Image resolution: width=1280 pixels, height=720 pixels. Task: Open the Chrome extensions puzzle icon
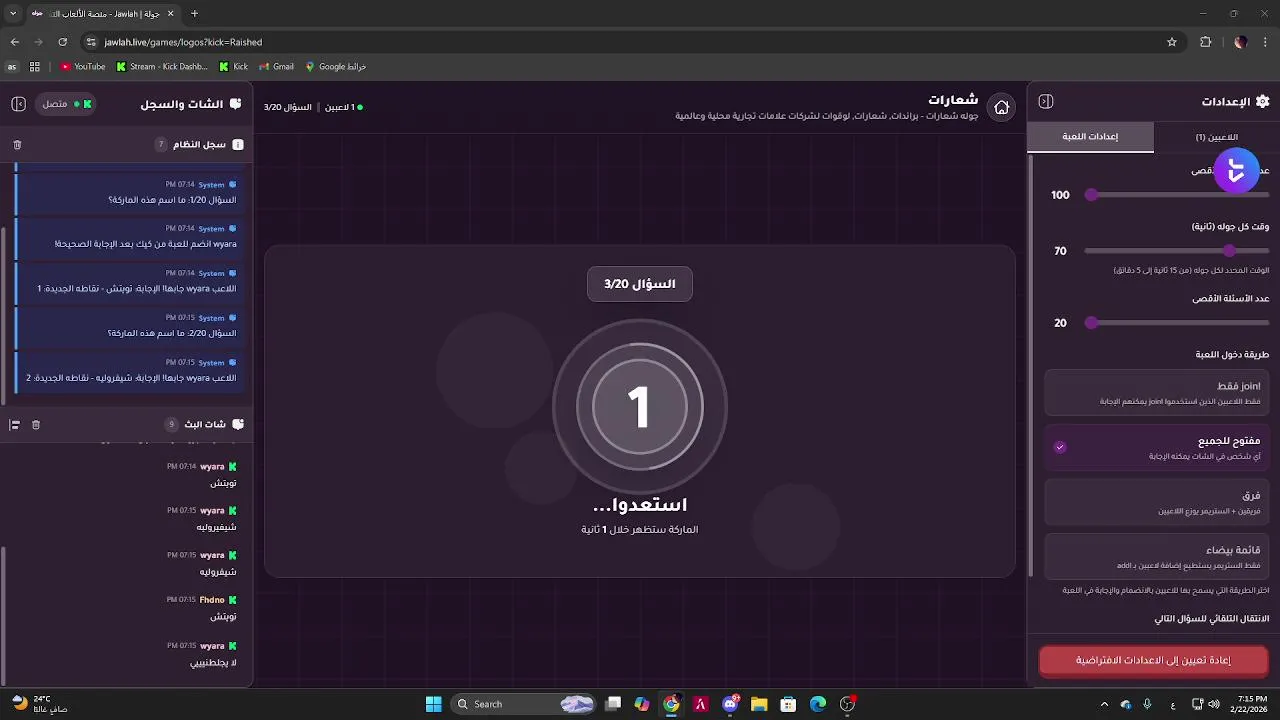(x=1205, y=42)
